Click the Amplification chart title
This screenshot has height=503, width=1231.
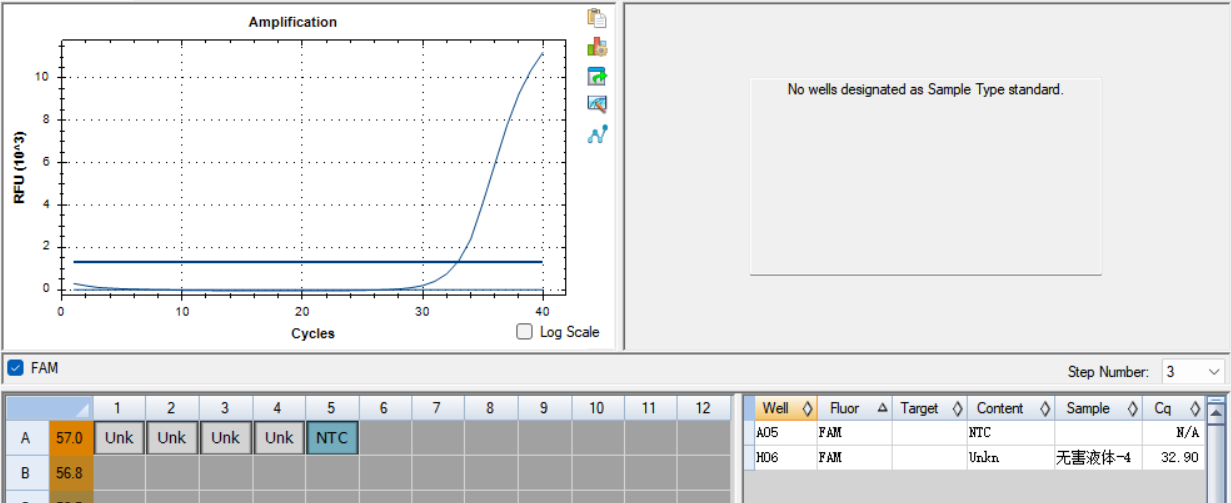pos(292,22)
